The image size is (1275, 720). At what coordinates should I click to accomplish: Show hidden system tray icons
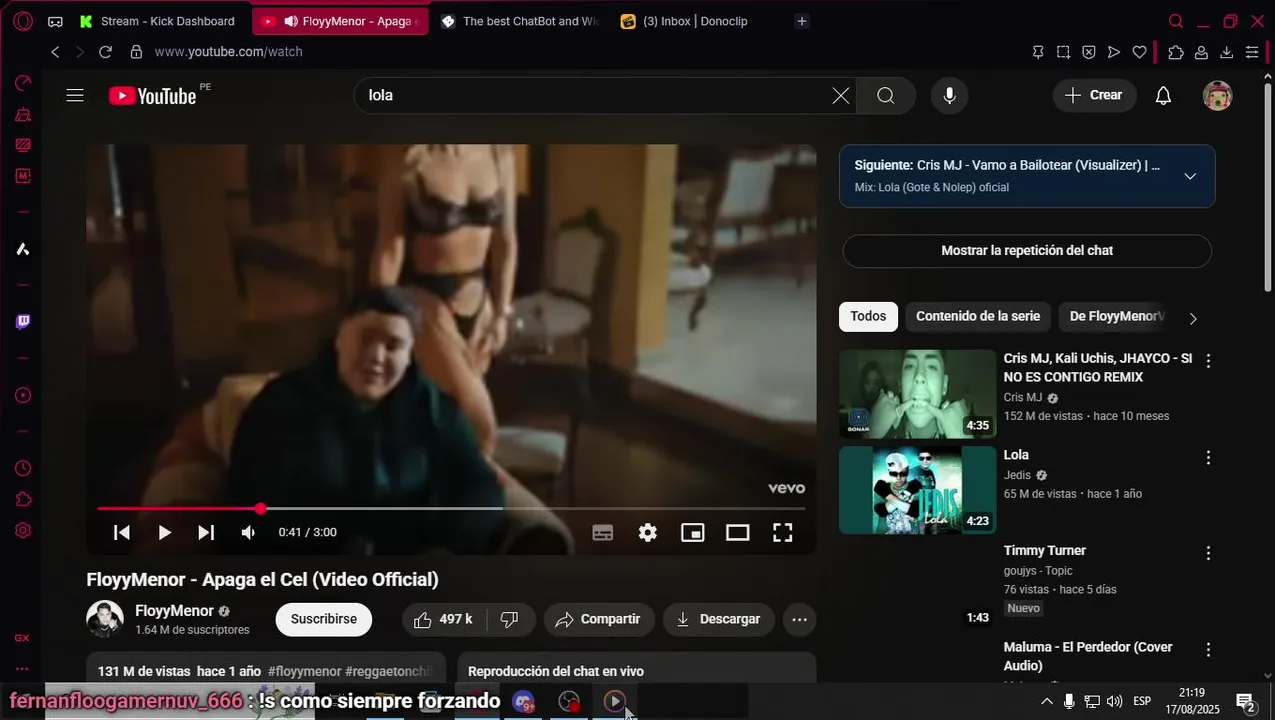coord(1047,701)
